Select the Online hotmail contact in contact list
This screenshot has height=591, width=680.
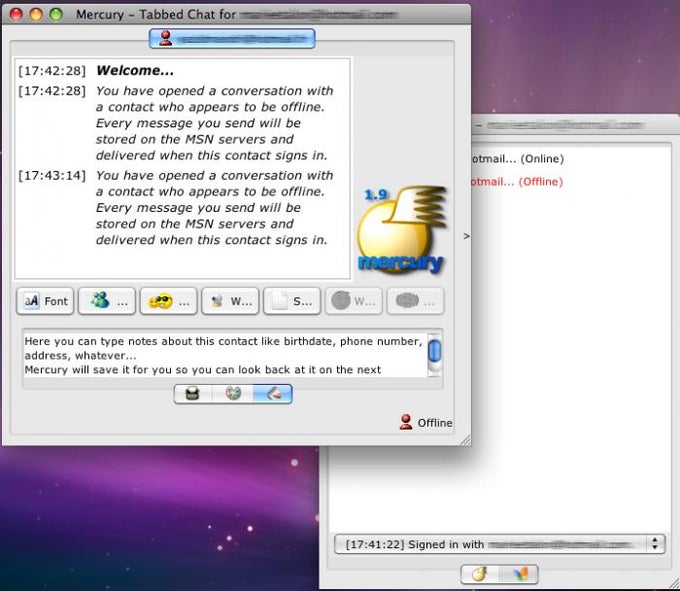point(518,159)
